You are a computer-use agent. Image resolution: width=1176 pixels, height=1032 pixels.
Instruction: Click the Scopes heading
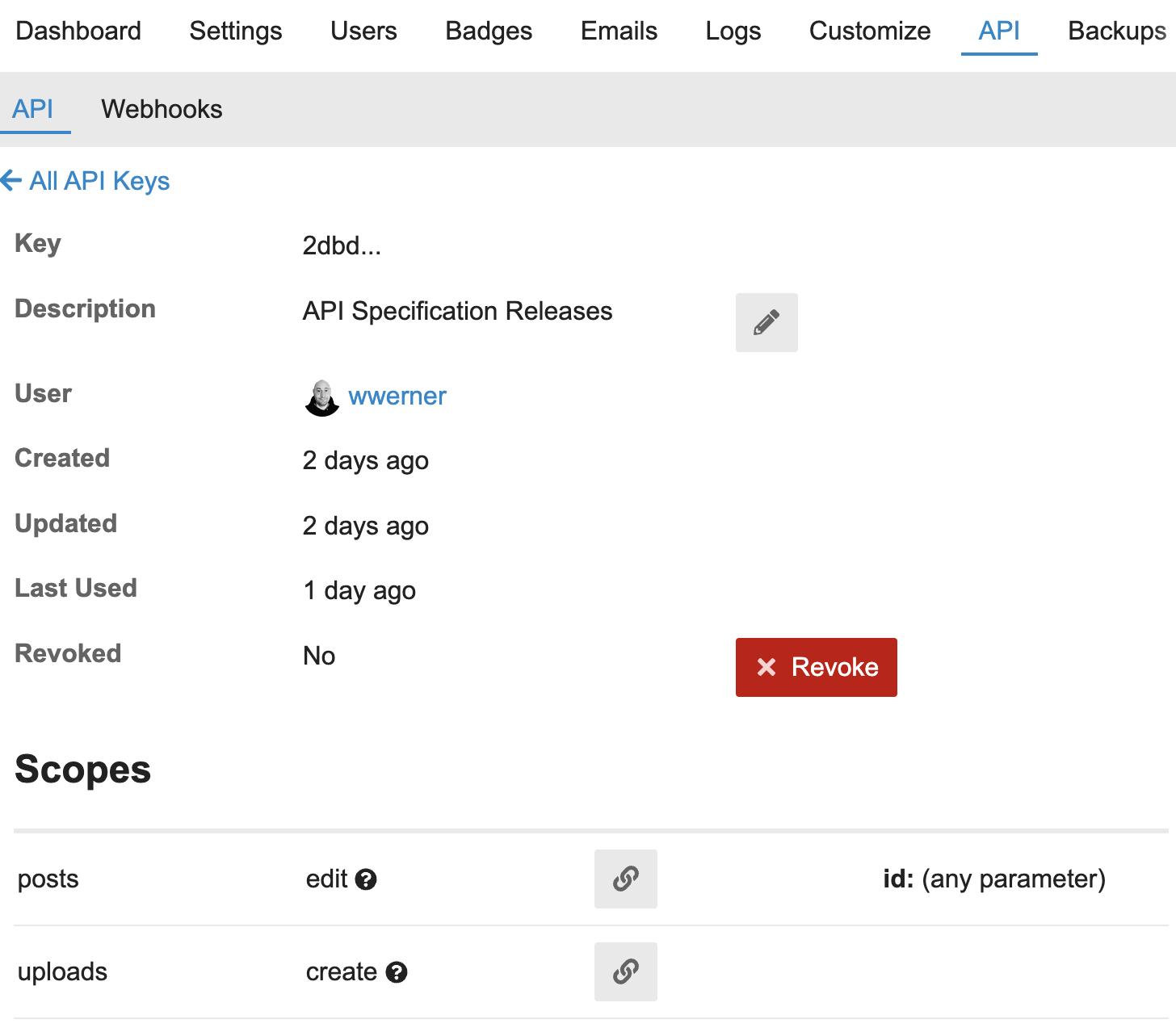point(83,769)
